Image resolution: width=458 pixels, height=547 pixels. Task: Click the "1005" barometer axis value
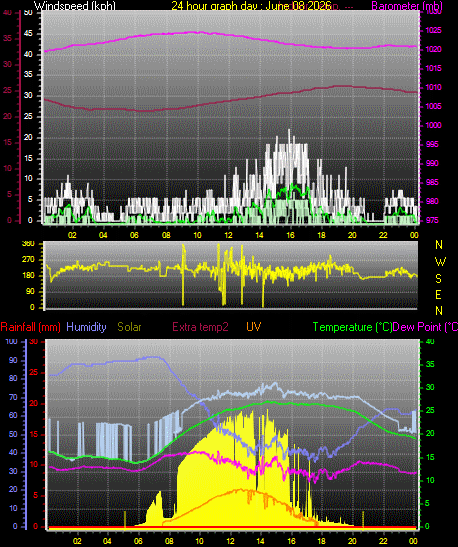coord(434,106)
